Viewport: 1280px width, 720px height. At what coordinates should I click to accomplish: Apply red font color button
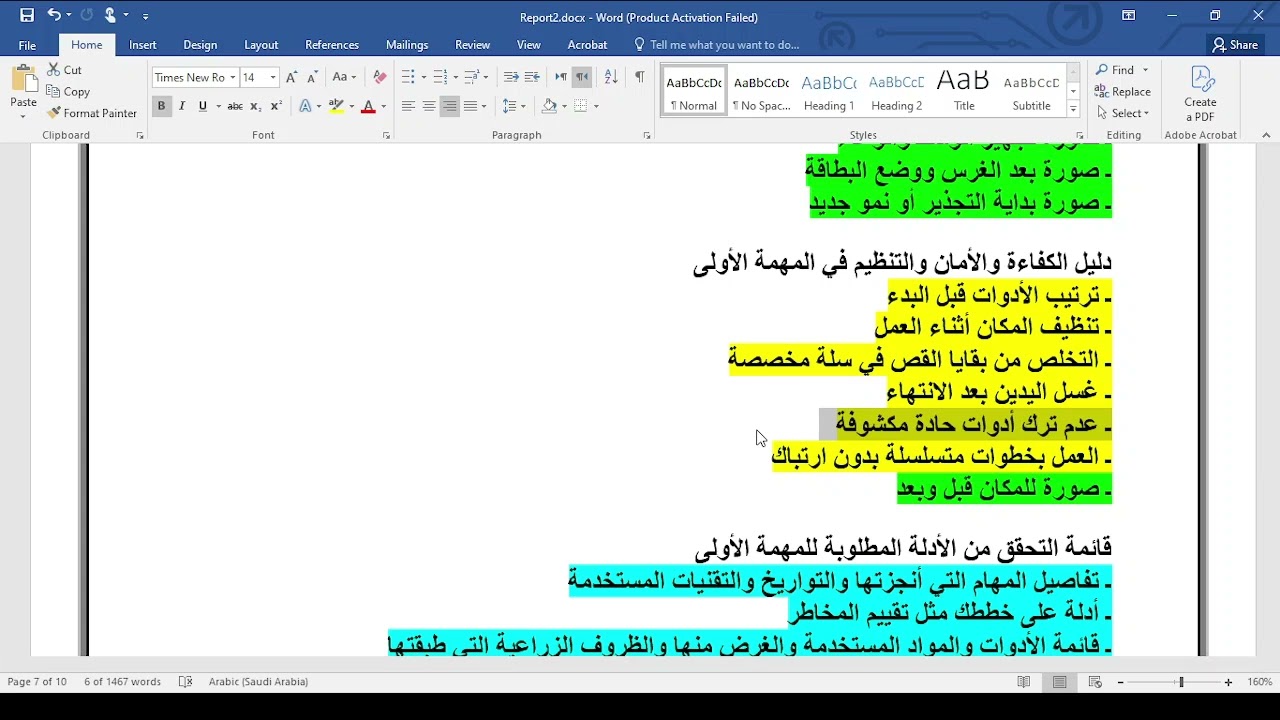point(368,106)
